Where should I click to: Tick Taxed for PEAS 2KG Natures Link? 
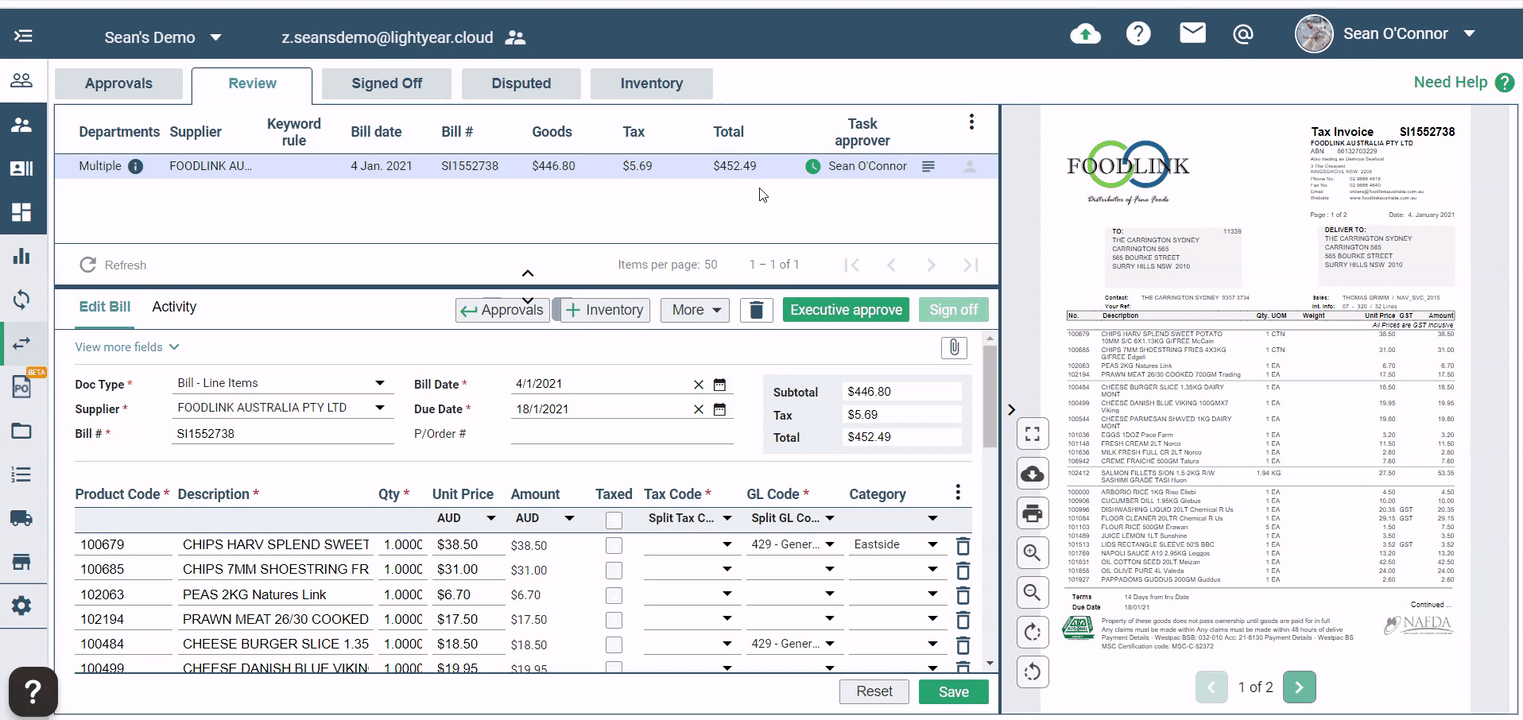614,595
